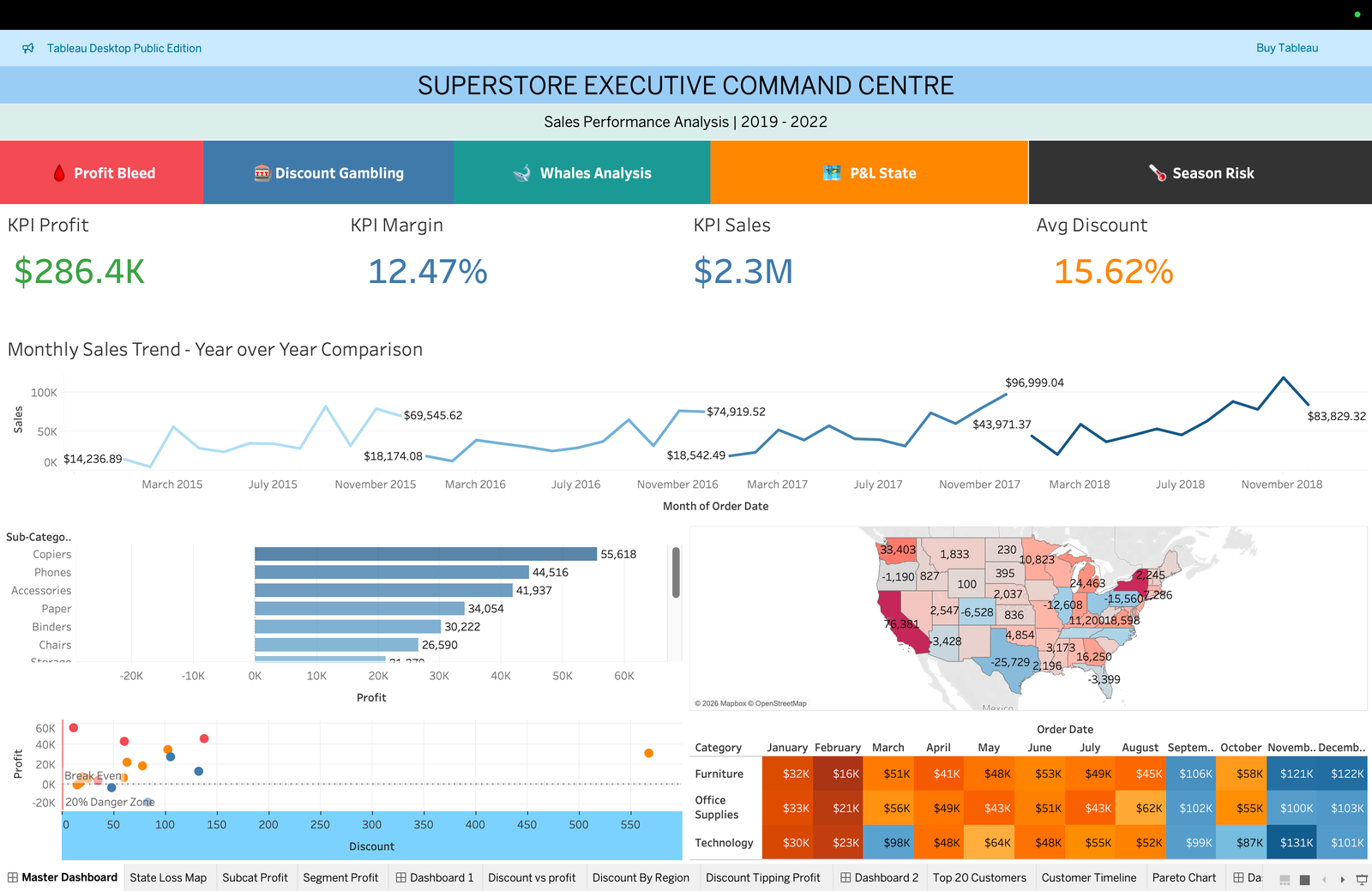Open the Customer Timeline sheet tab
This screenshot has width=1372, height=891.
click(1089, 877)
